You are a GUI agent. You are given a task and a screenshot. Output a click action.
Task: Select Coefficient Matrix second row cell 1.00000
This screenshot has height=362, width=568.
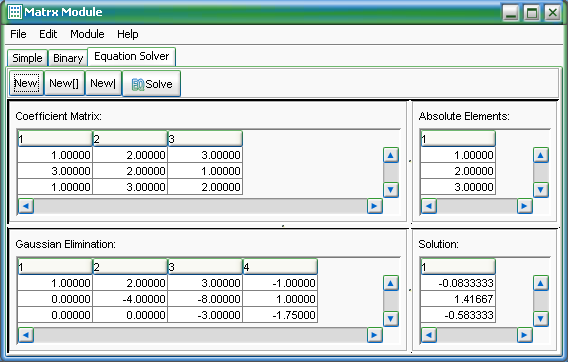[205, 171]
